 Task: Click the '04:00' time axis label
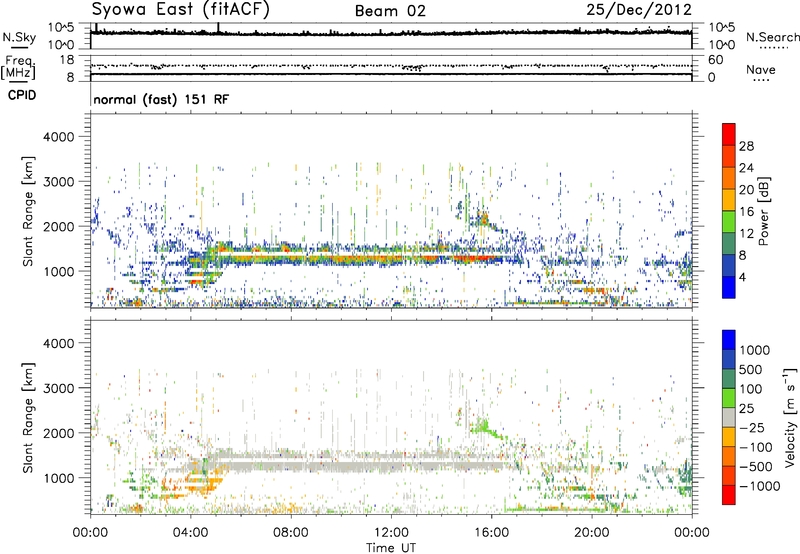191,533
